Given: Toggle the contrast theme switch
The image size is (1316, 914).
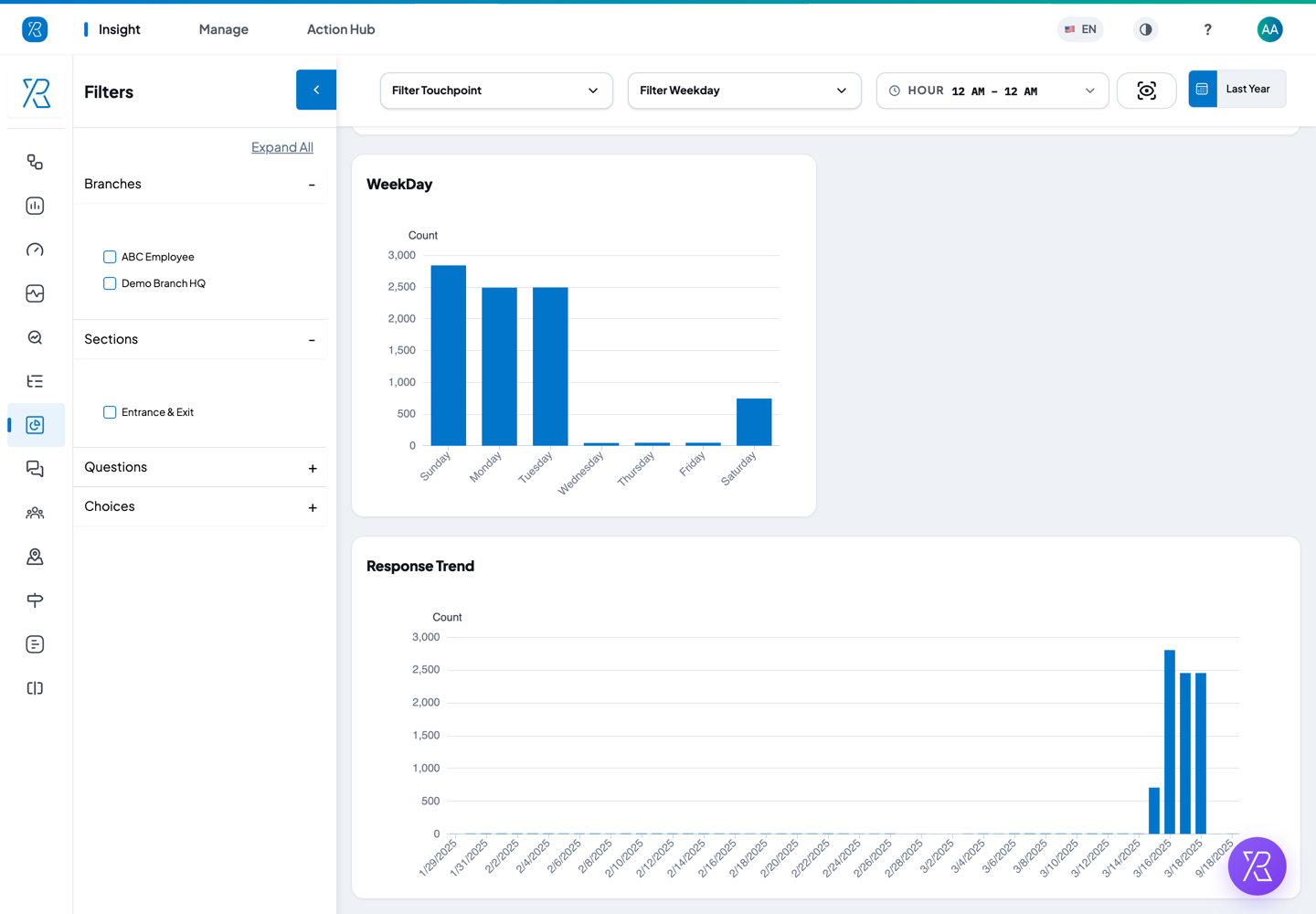Looking at the screenshot, I should pyautogui.click(x=1145, y=29).
